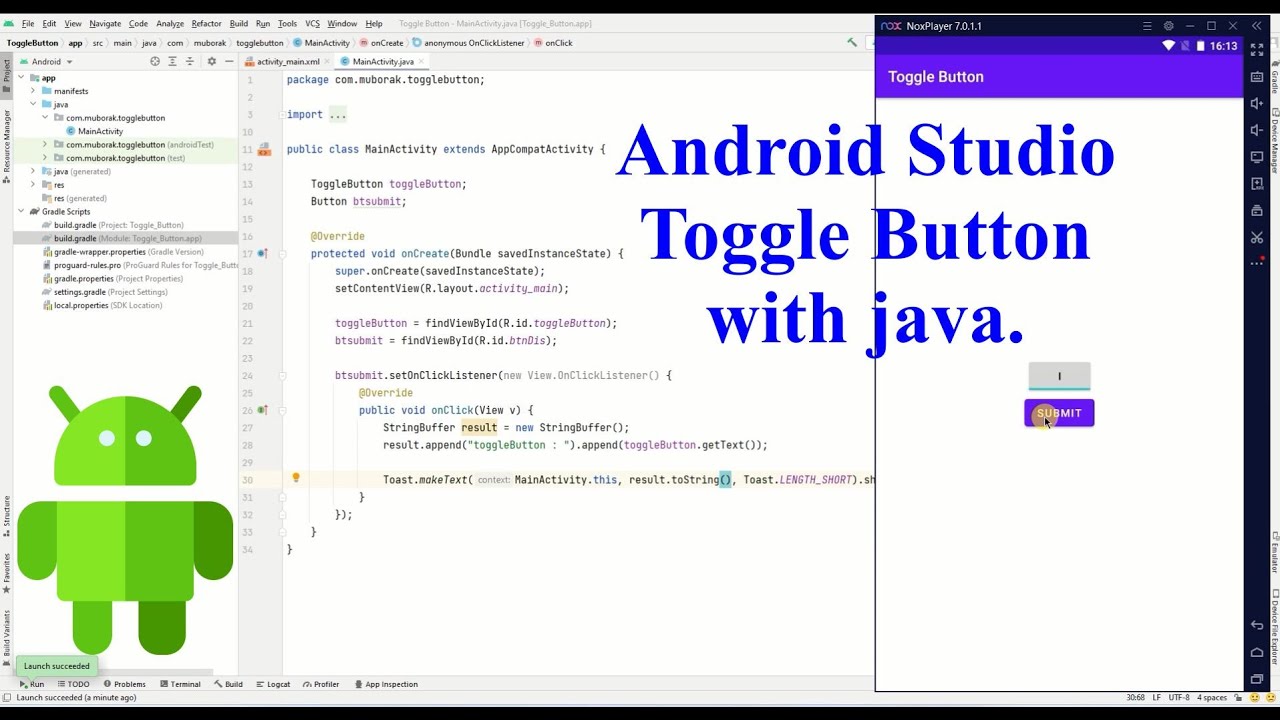
Task: Open Project panel settings gear
Action: click(211, 61)
